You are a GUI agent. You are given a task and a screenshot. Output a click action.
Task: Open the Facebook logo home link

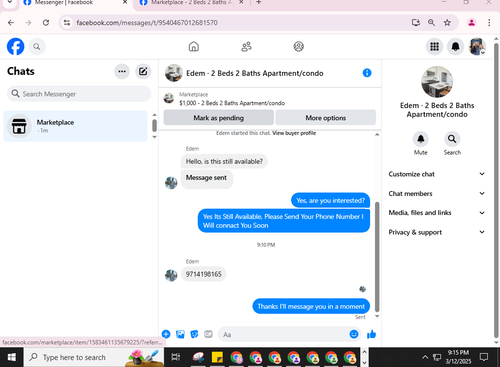16,46
